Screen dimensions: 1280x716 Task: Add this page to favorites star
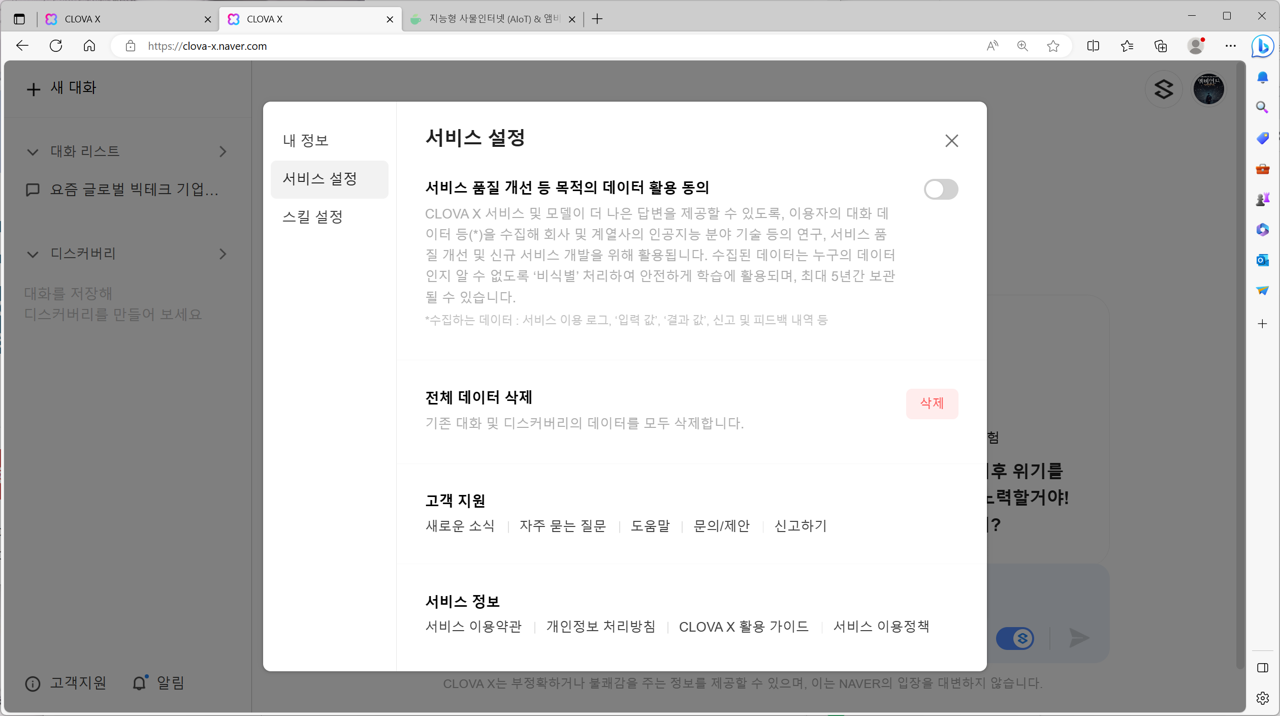click(x=1053, y=46)
